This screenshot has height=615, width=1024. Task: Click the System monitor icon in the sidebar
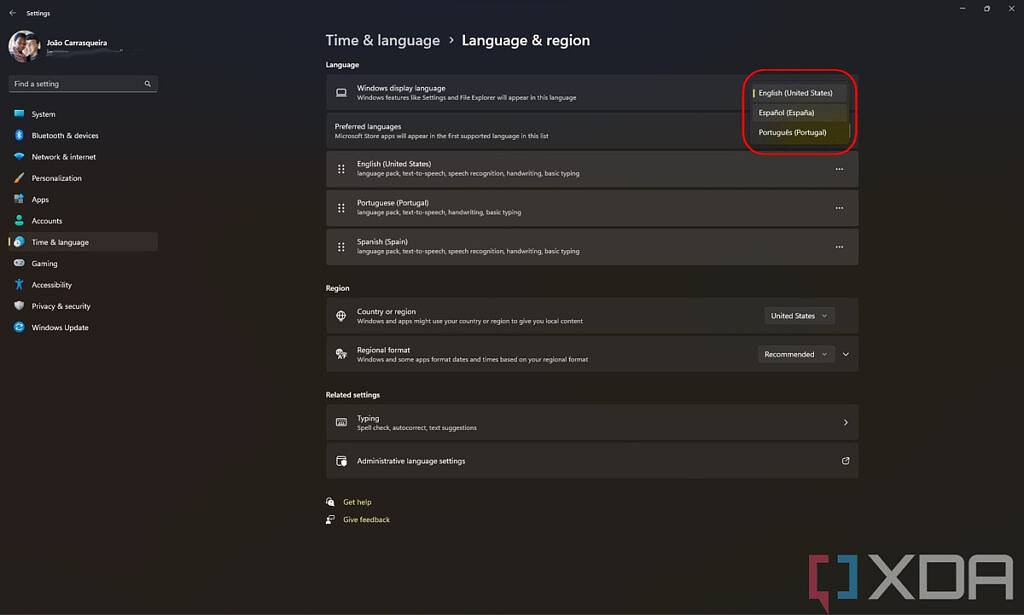click(19, 114)
